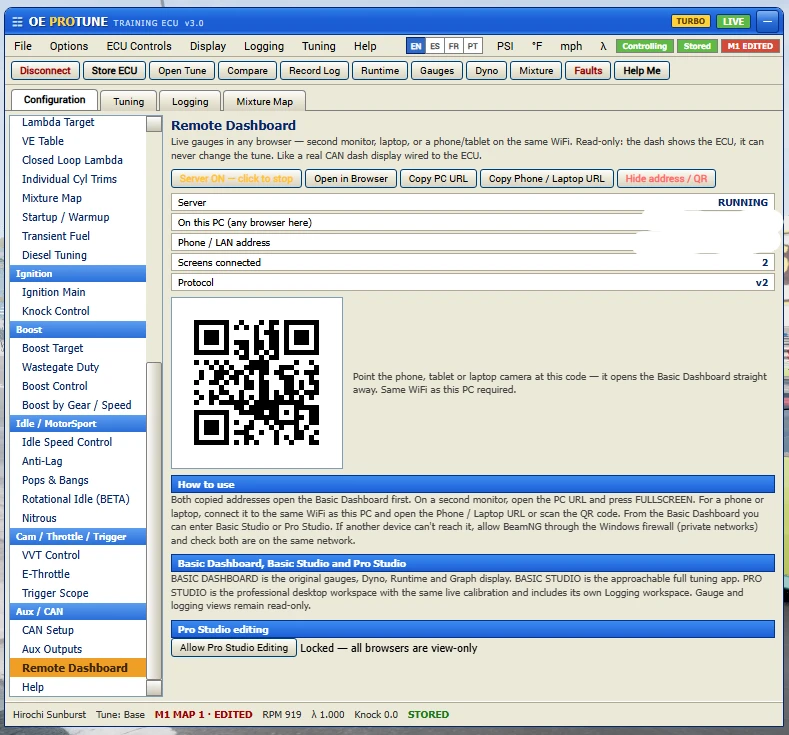Open the ECU Controls menu
The height and width of the screenshot is (735, 789).
pyautogui.click(x=139, y=46)
